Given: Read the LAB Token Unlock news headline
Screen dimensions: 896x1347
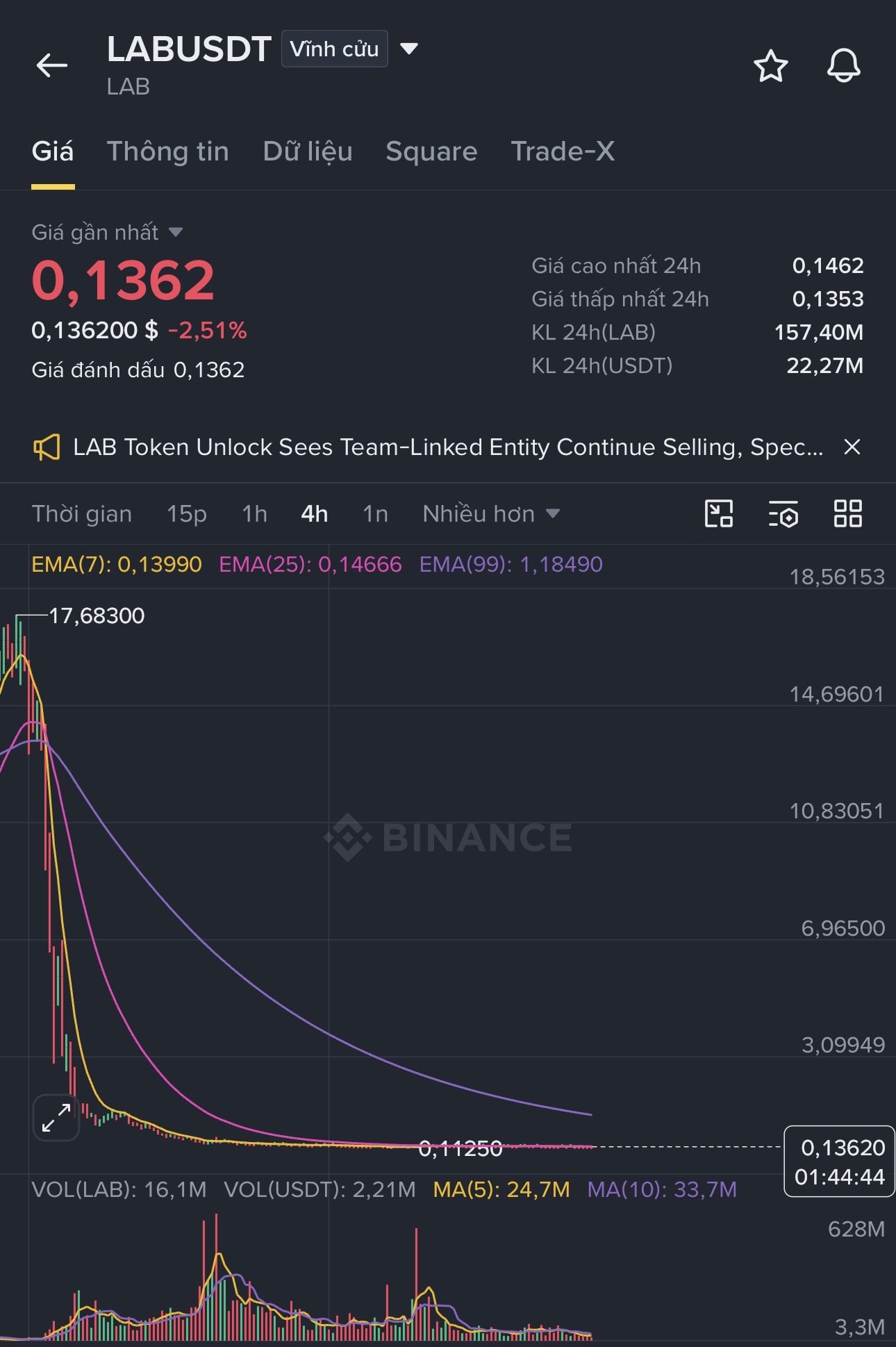Looking at the screenshot, I should point(448,447).
